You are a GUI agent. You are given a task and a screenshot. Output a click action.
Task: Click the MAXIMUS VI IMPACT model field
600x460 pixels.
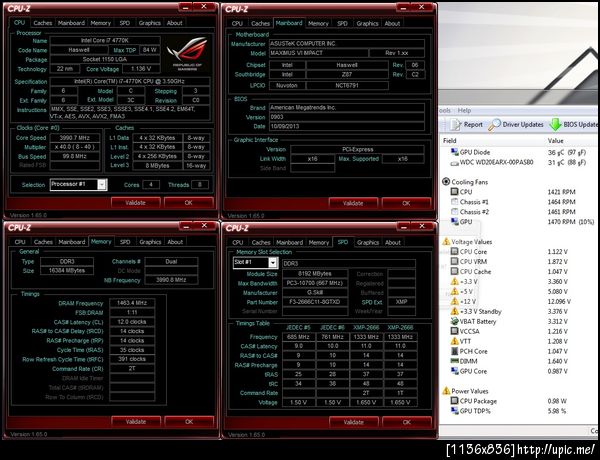coord(319,53)
